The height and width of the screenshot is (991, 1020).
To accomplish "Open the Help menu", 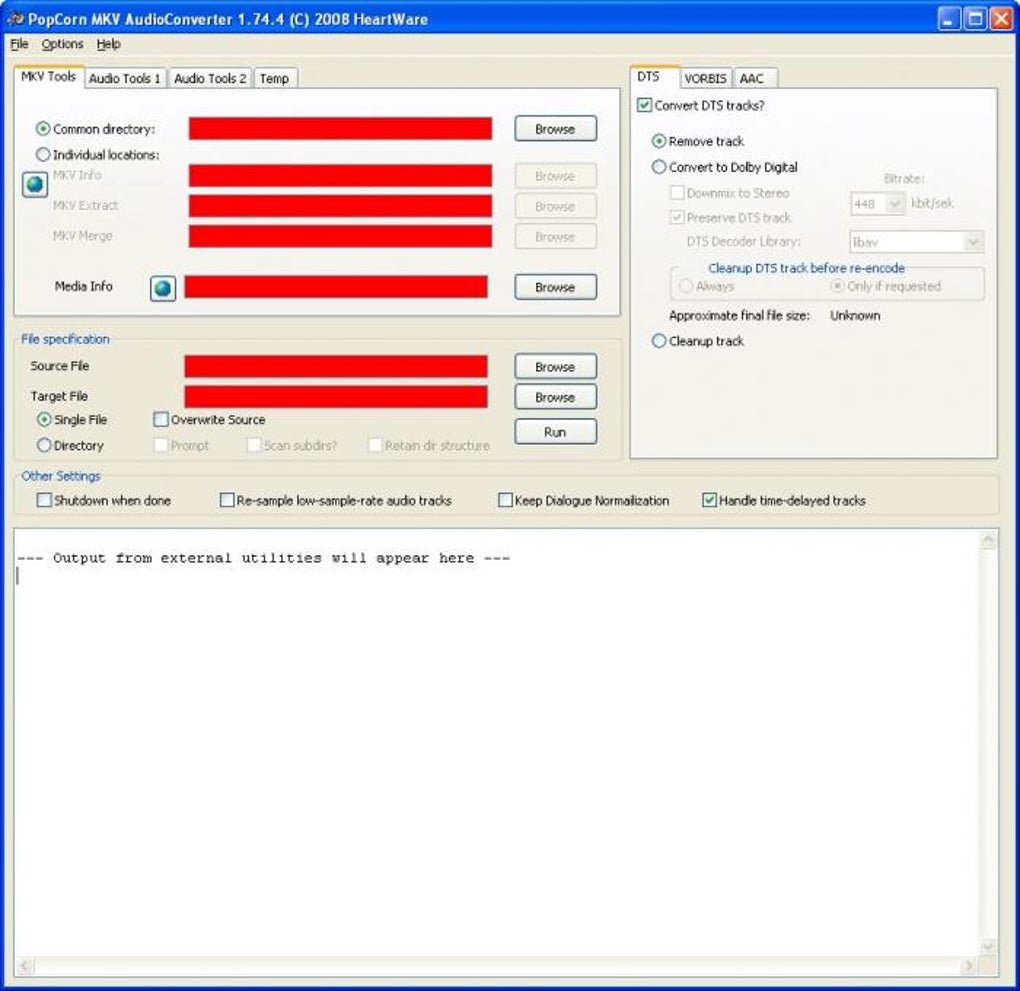I will [109, 44].
